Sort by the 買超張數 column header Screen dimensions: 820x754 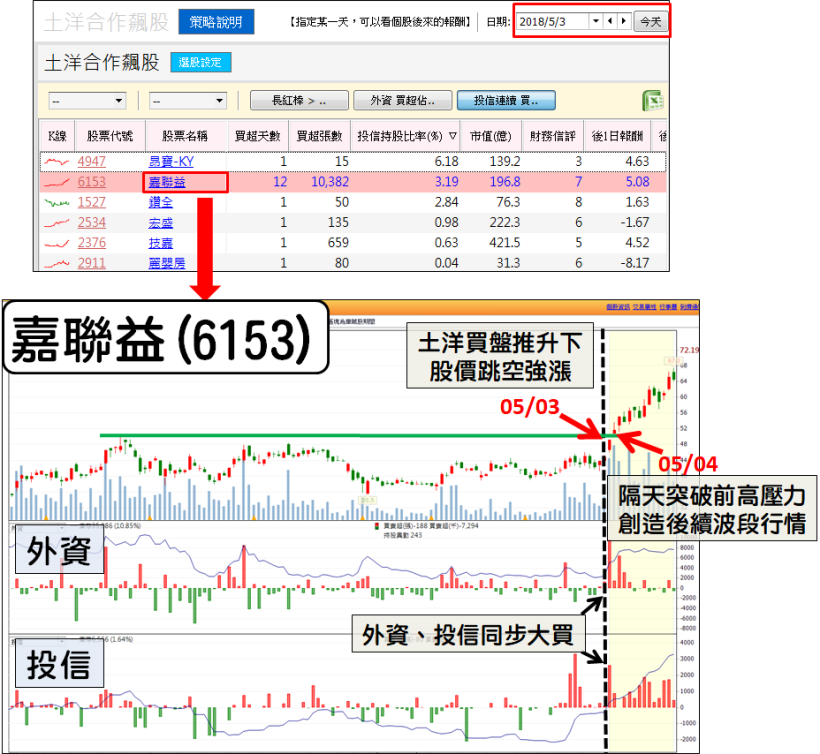[x=320, y=136]
